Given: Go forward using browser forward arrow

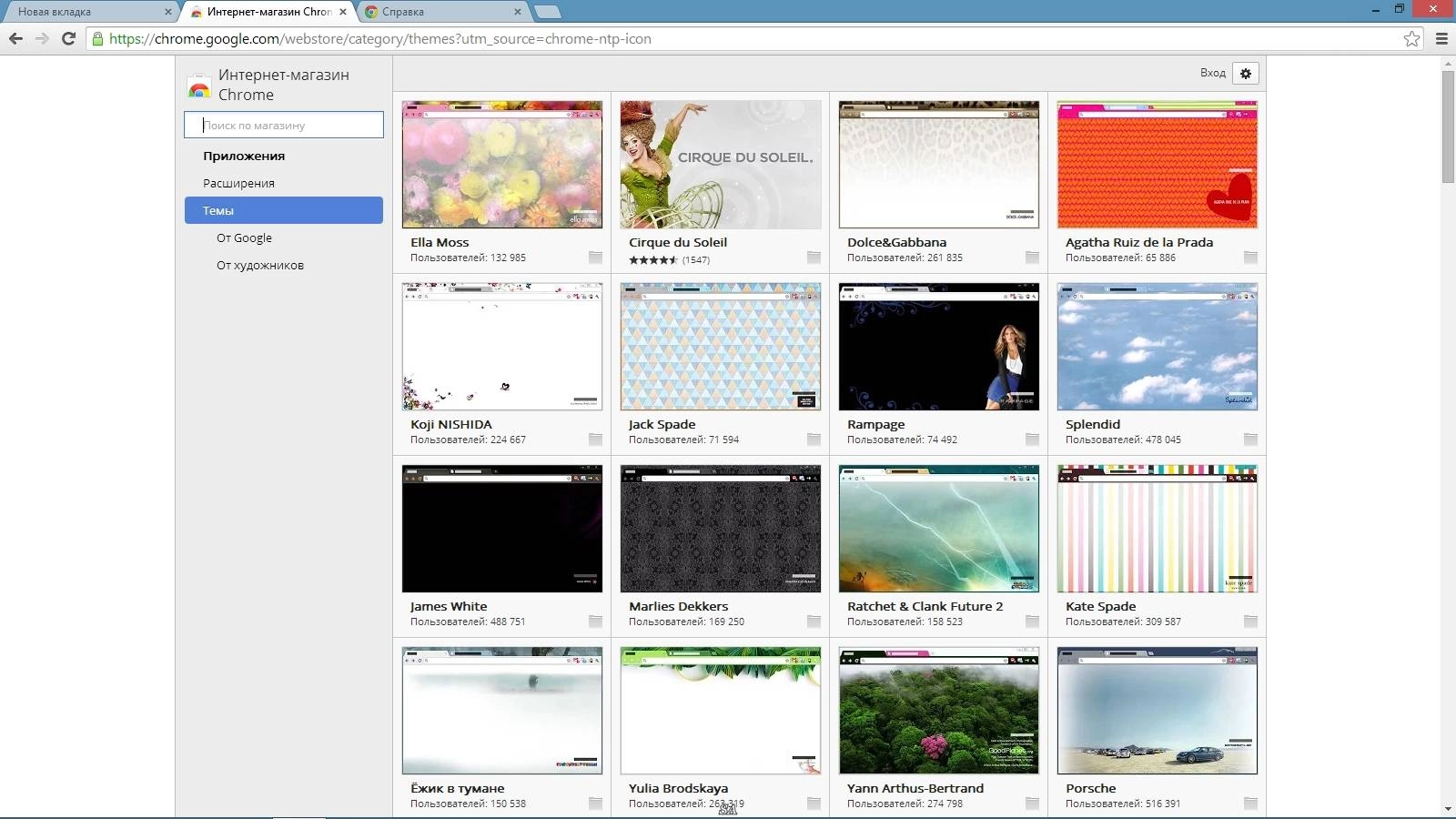Looking at the screenshot, I should pos(42,38).
